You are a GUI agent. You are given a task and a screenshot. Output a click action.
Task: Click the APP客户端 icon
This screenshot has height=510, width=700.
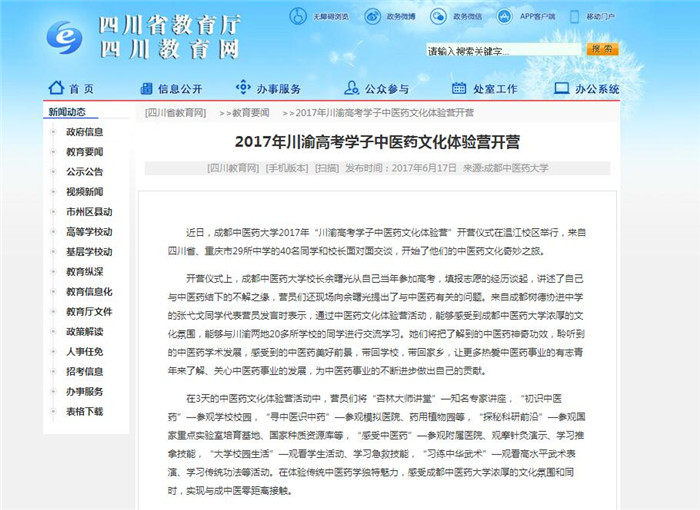click(506, 16)
